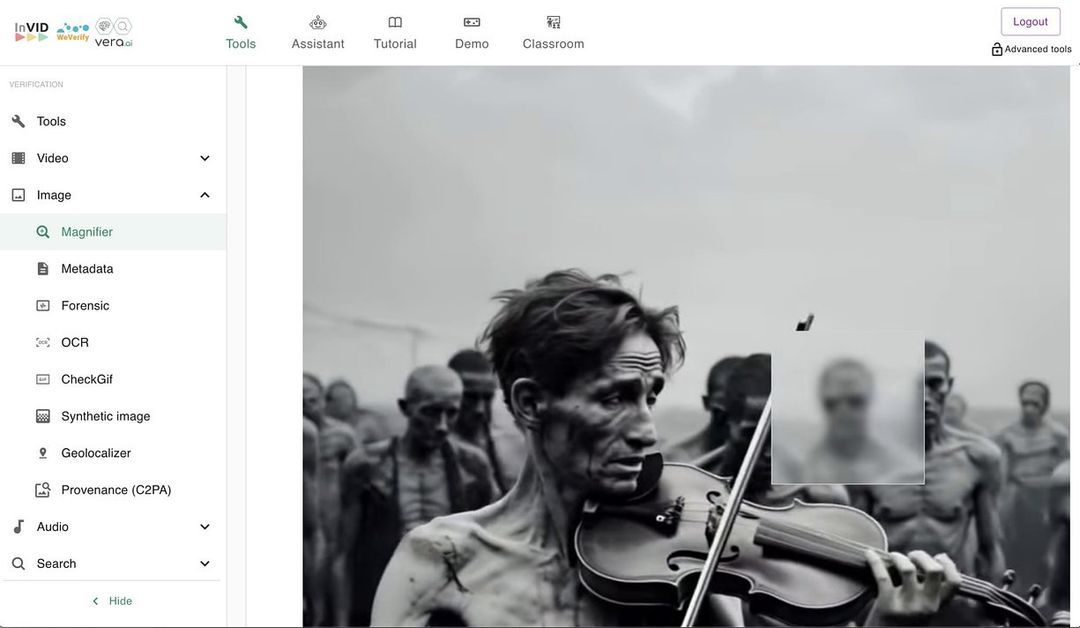Expand the Audio section chevron
The width and height of the screenshot is (1080, 628).
(x=205, y=527)
